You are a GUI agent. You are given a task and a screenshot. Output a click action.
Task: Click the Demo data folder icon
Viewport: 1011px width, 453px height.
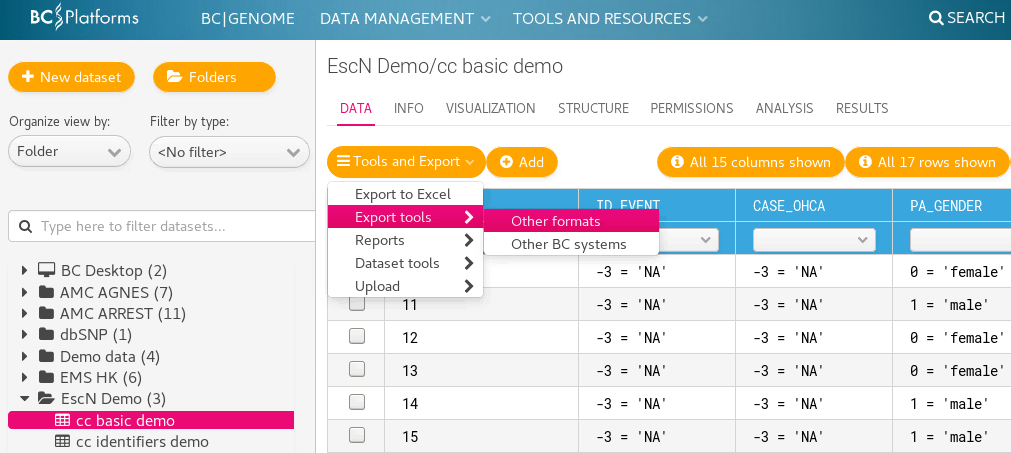46,356
